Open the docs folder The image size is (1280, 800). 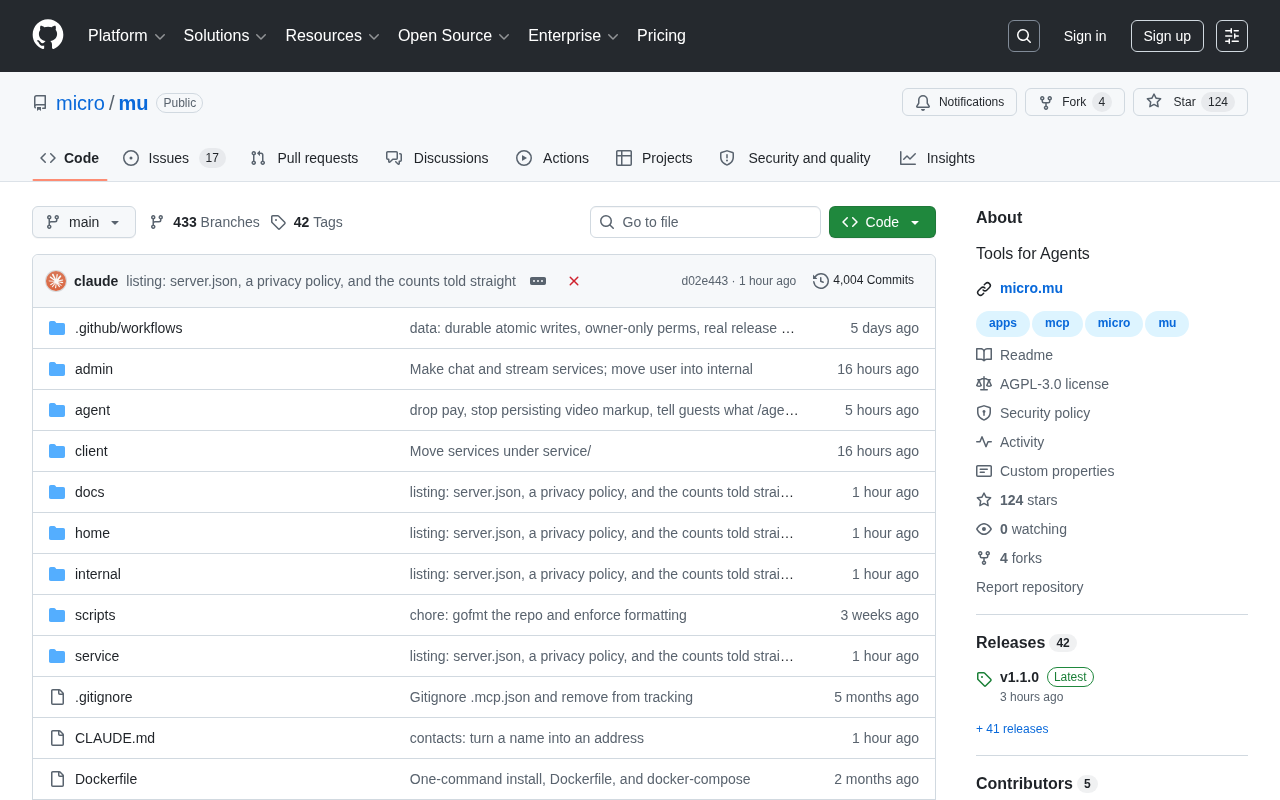pos(90,492)
